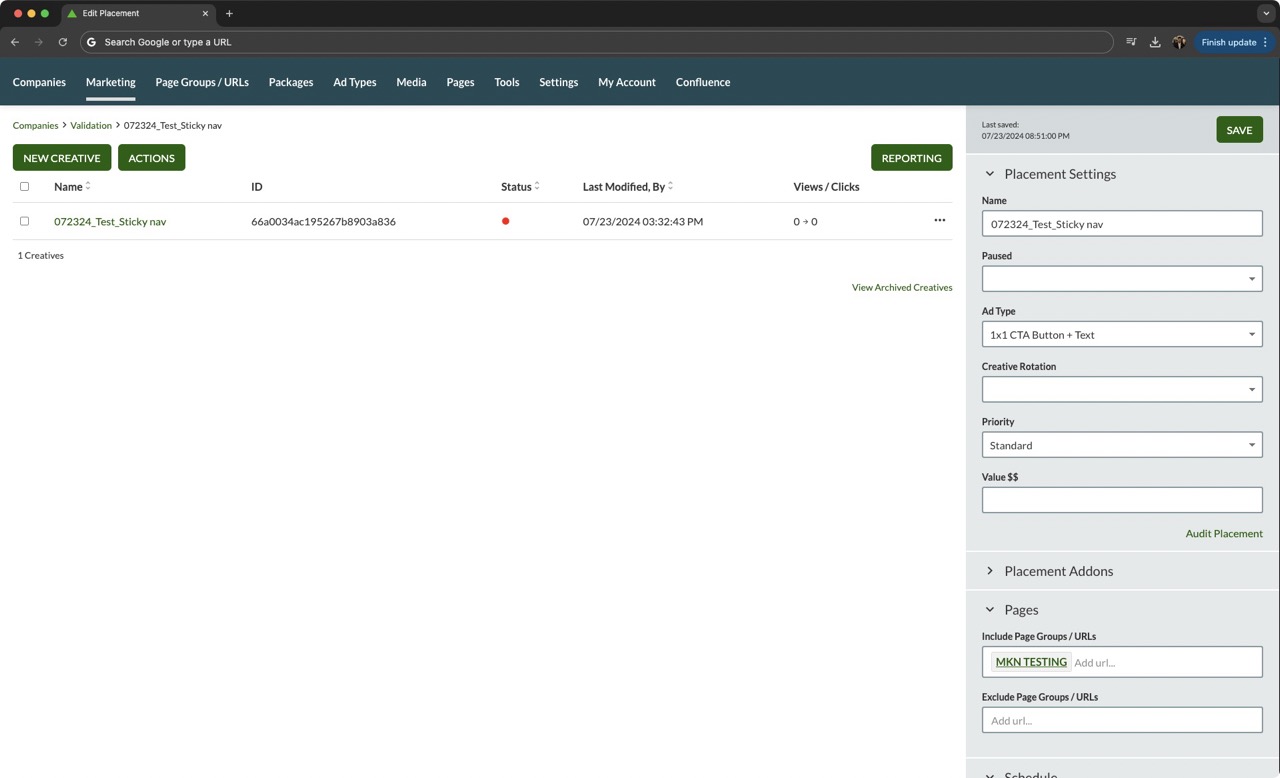
Task: Click the 07/23/2024 03:32:43 PM timestamp
Action: [643, 221]
